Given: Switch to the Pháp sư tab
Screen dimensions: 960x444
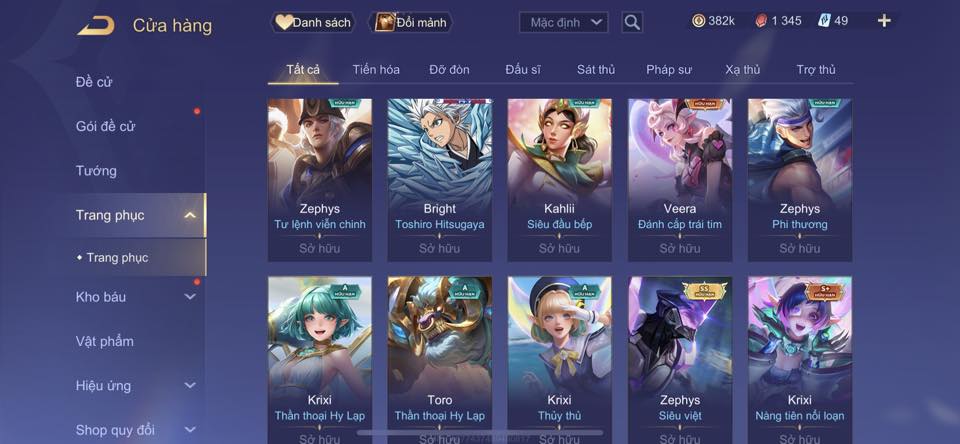Looking at the screenshot, I should (669, 70).
